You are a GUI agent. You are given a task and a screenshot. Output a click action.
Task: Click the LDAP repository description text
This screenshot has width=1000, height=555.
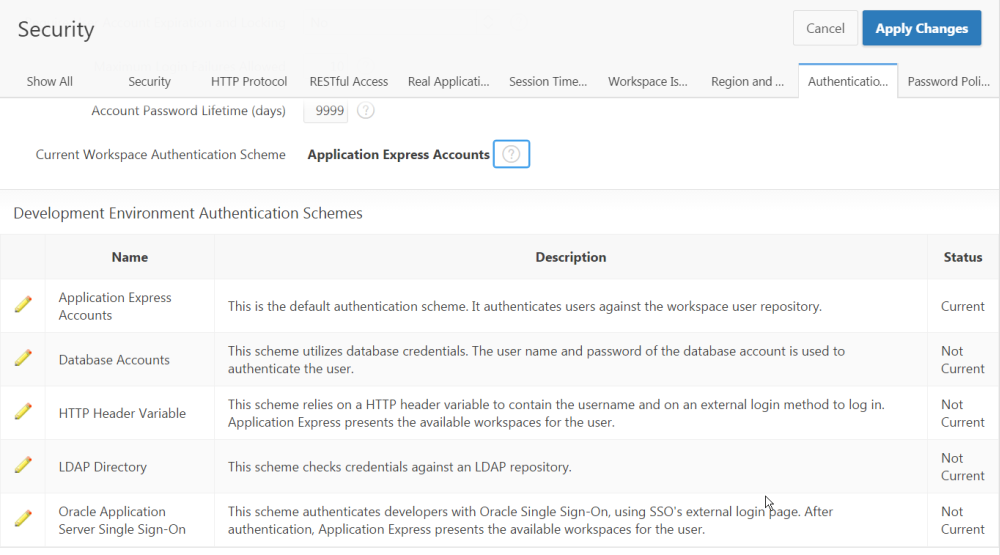pos(399,467)
